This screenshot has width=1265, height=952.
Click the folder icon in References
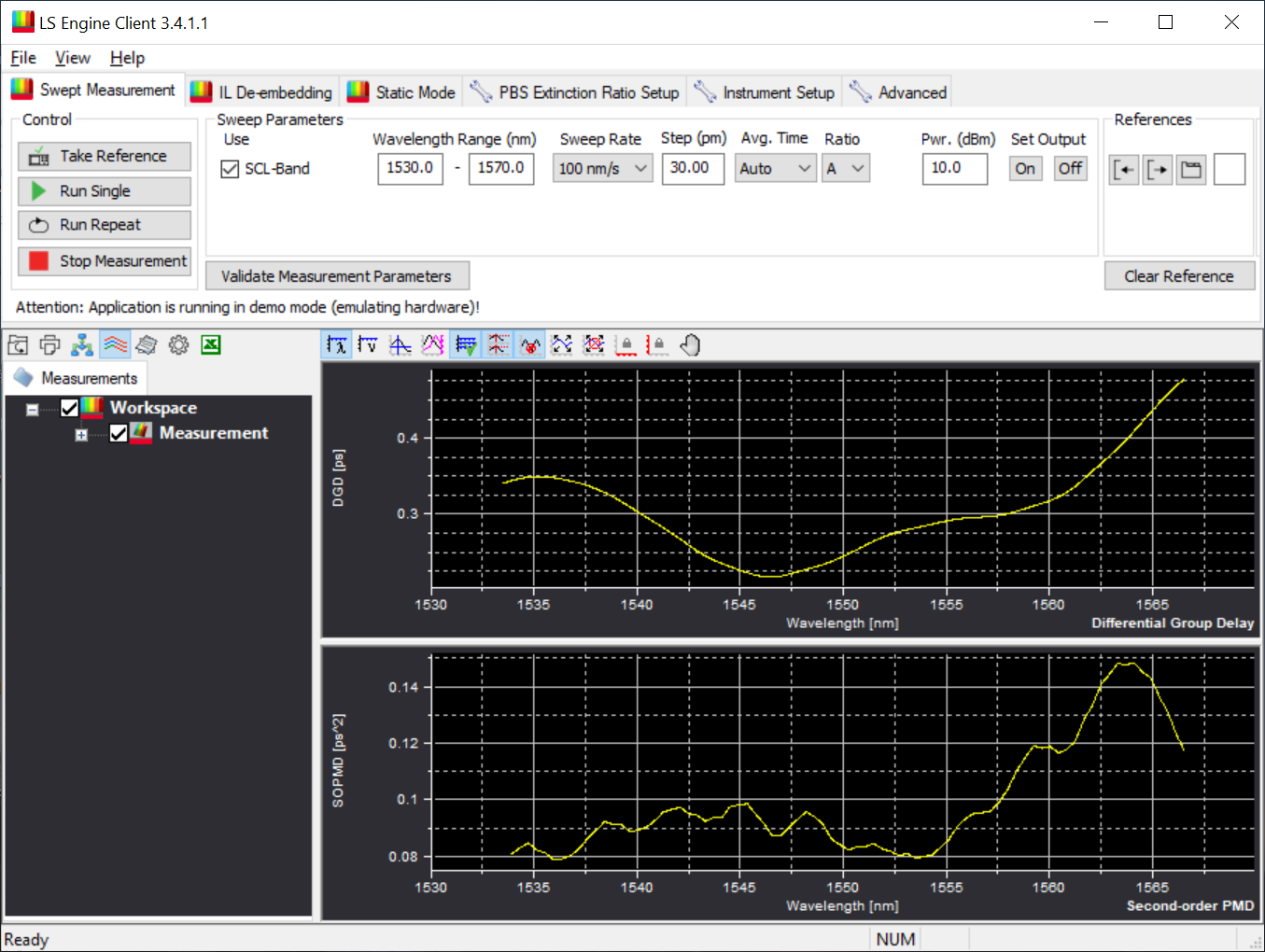(1191, 170)
